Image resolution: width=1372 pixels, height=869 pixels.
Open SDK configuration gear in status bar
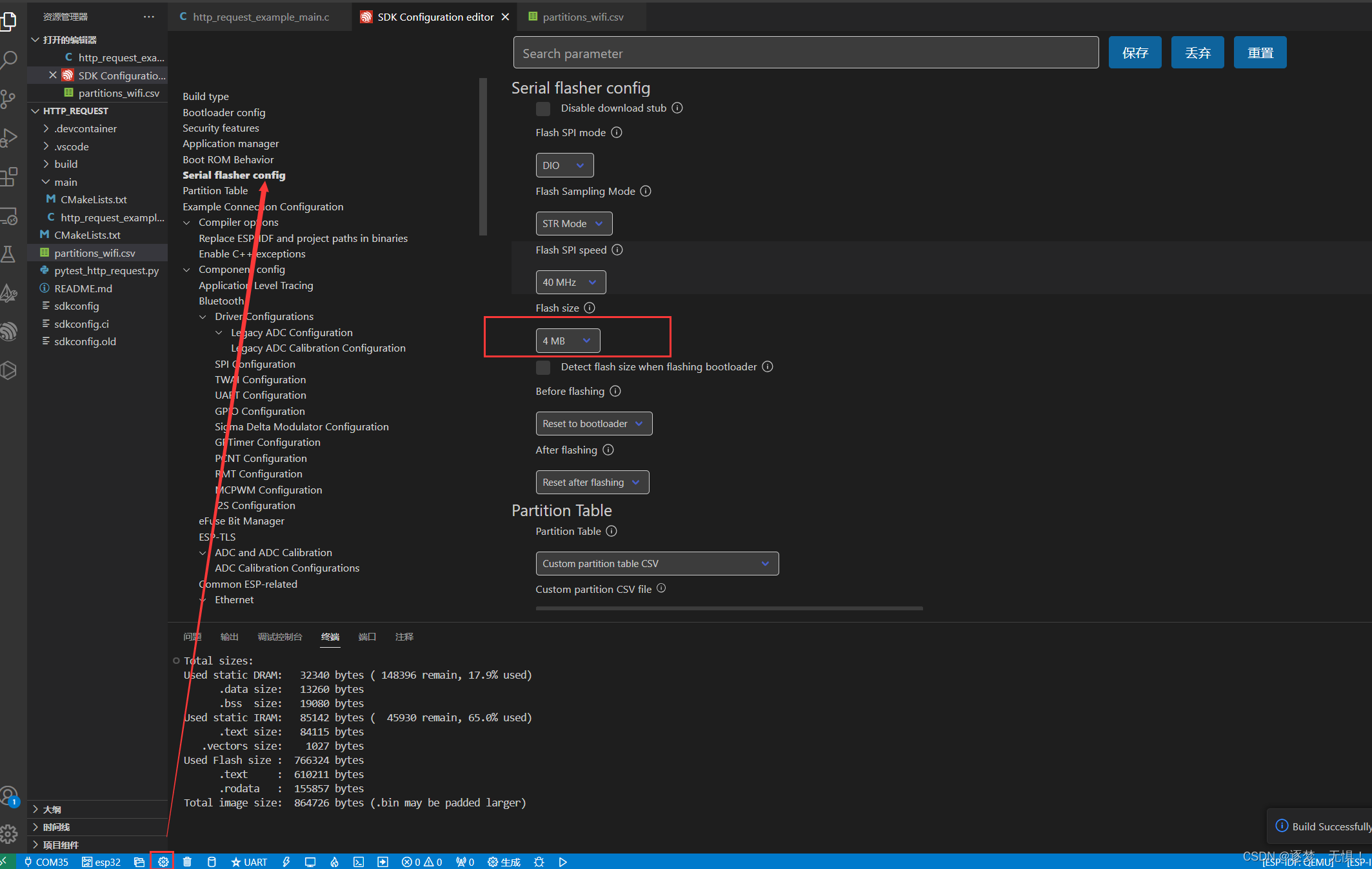point(163,862)
